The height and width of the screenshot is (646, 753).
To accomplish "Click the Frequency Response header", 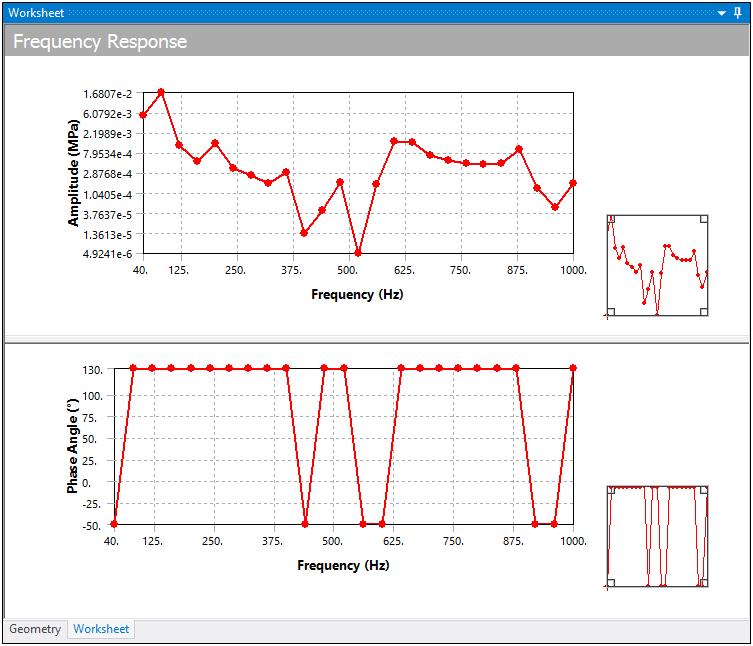I will click(x=100, y=42).
